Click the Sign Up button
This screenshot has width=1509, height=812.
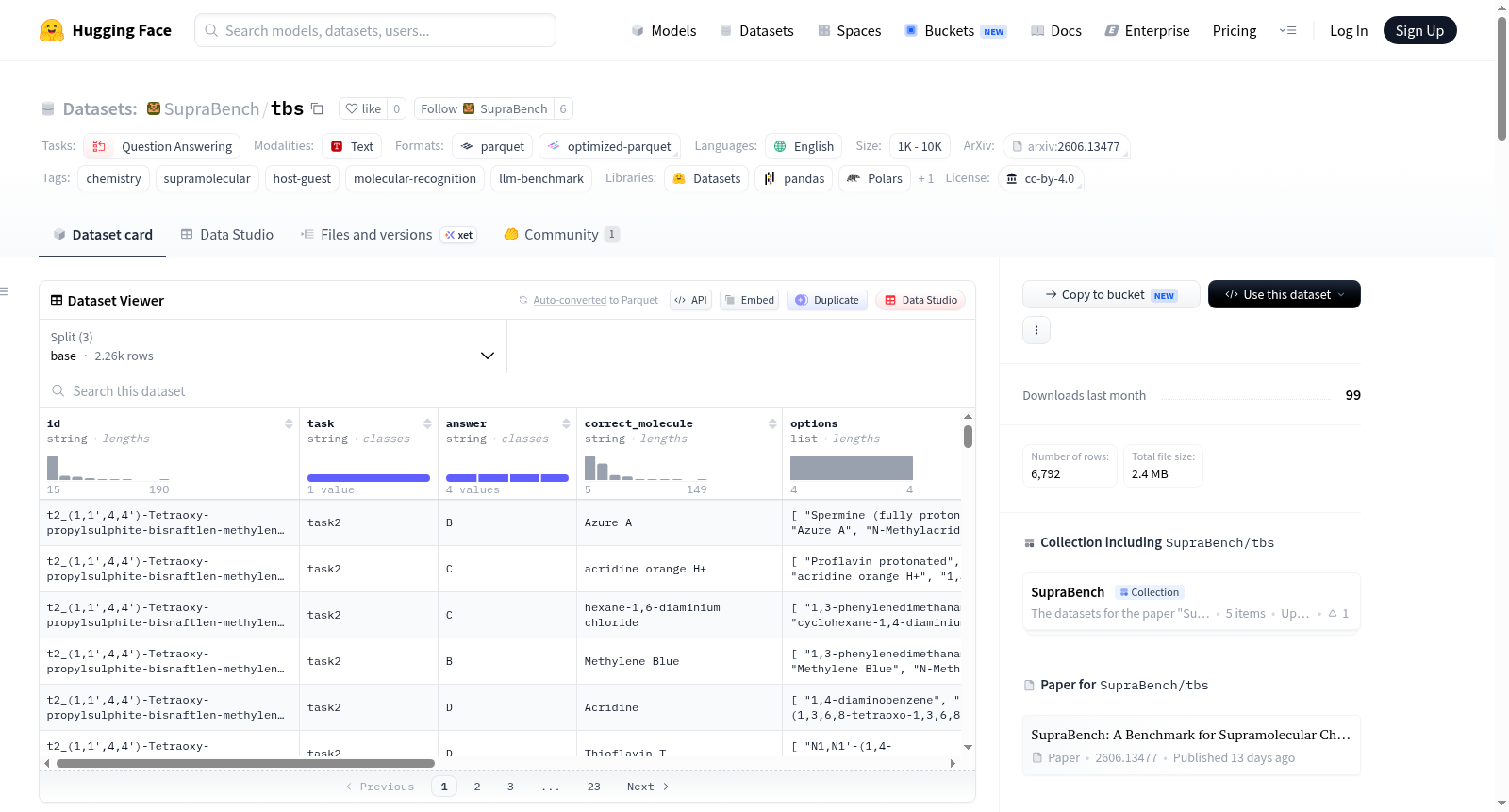pyautogui.click(x=1419, y=30)
